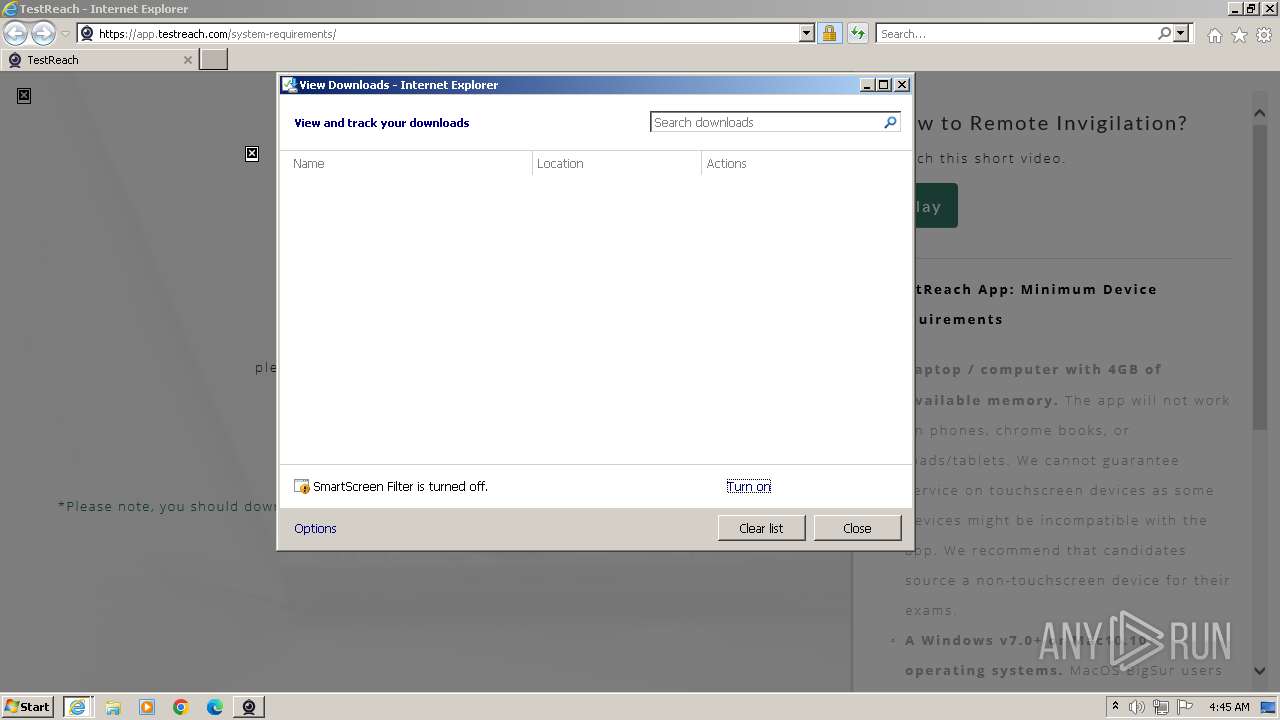
Task: Click the Refresh page icon
Action: click(857, 33)
